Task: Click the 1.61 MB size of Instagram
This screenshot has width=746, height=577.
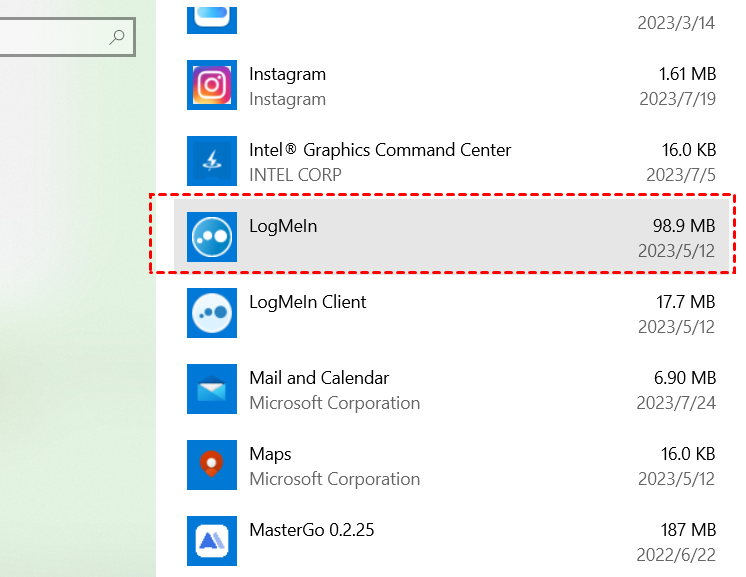Action: [687, 74]
